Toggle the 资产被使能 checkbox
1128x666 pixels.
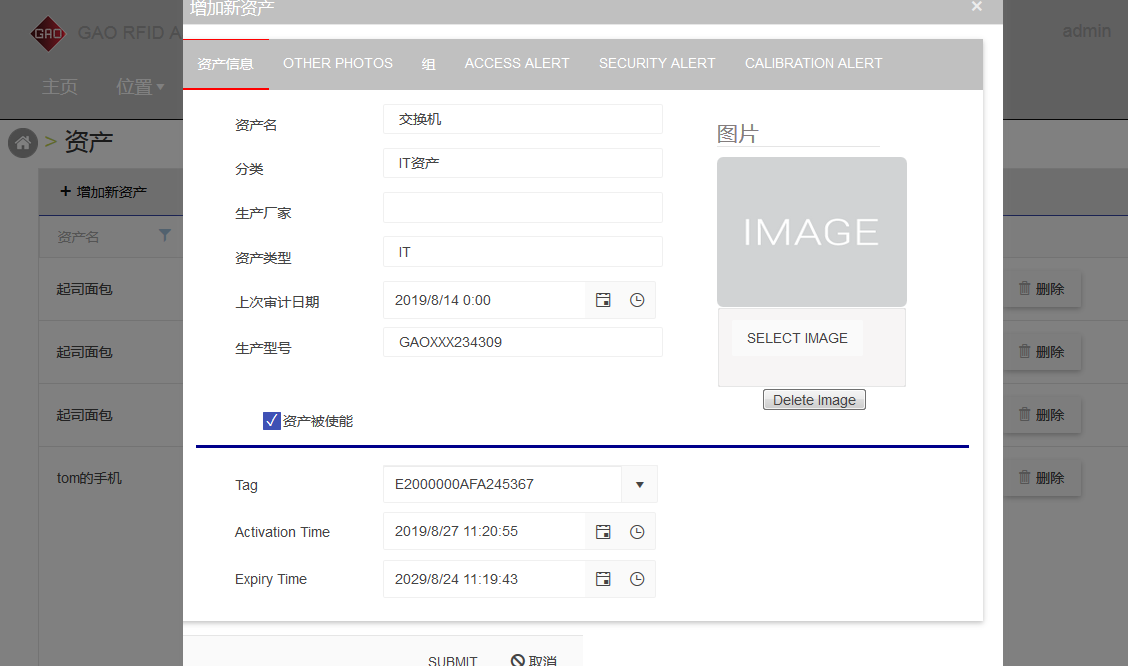[x=271, y=421]
